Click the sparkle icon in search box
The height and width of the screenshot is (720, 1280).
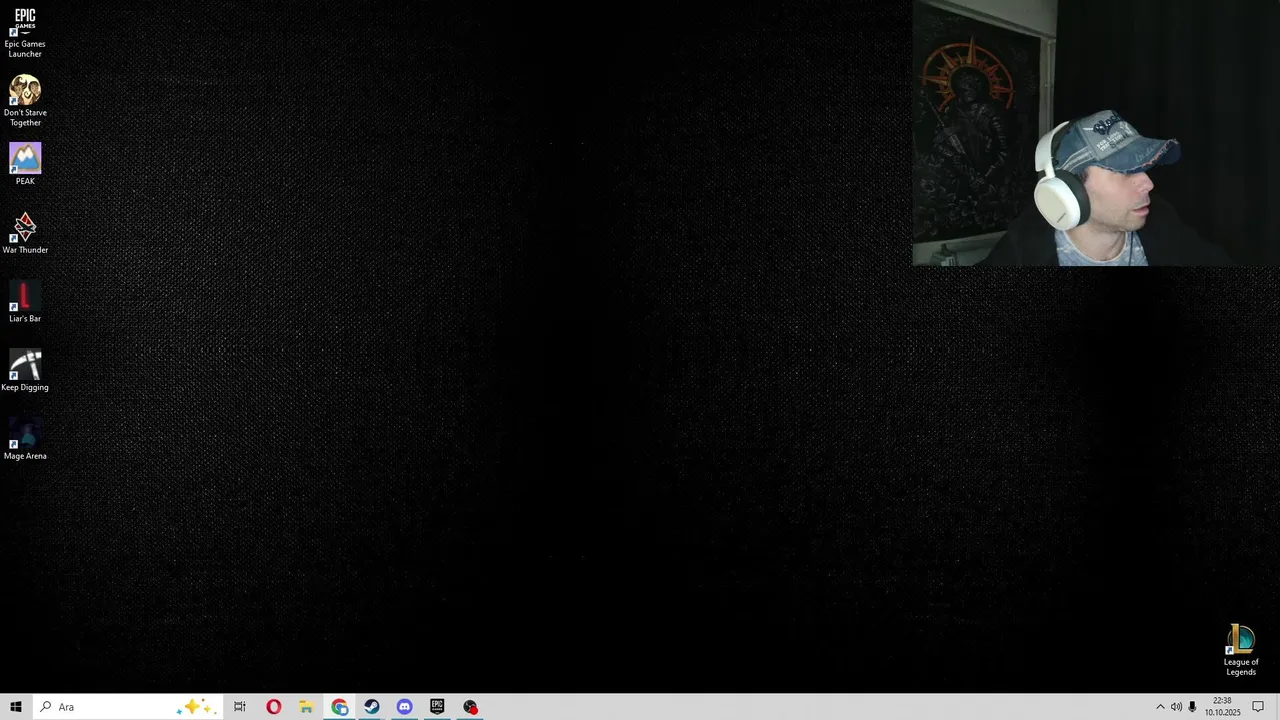195,707
